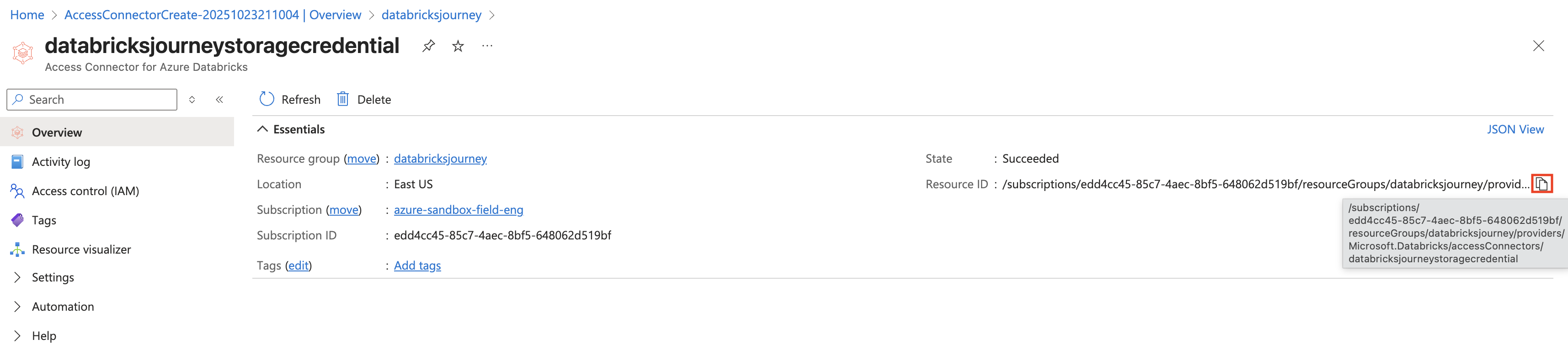Click the Refresh button
Image resolution: width=1568 pixels, height=350 pixels.
click(290, 99)
